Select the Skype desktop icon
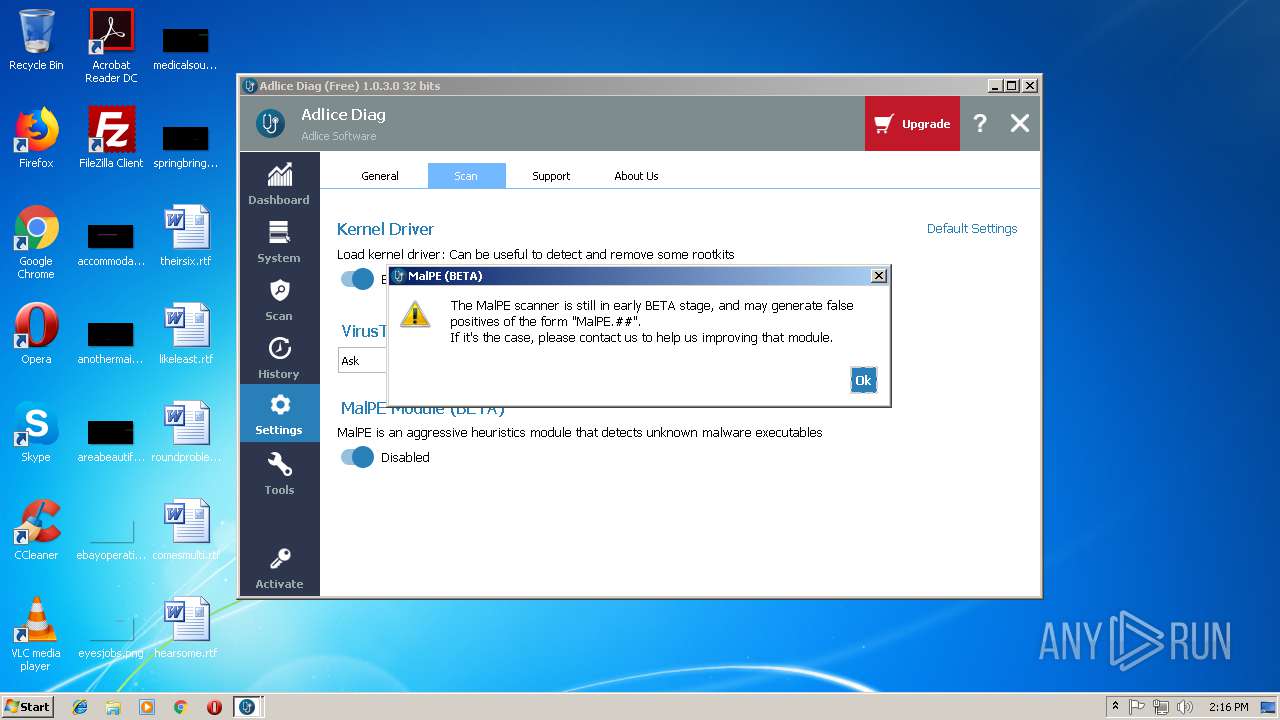The height and width of the screenshot is (720, 1280). (x=36, y=432)
